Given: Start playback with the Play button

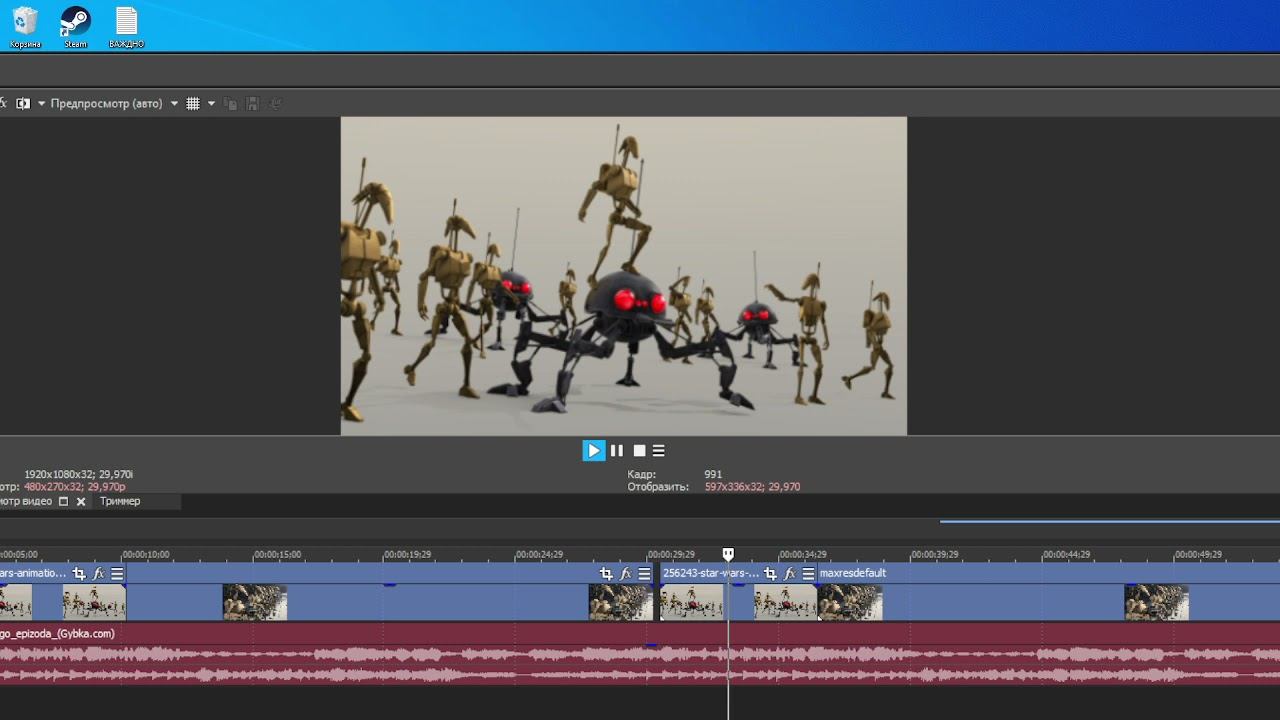Looking at the screenshot, I should click(593, 451).
